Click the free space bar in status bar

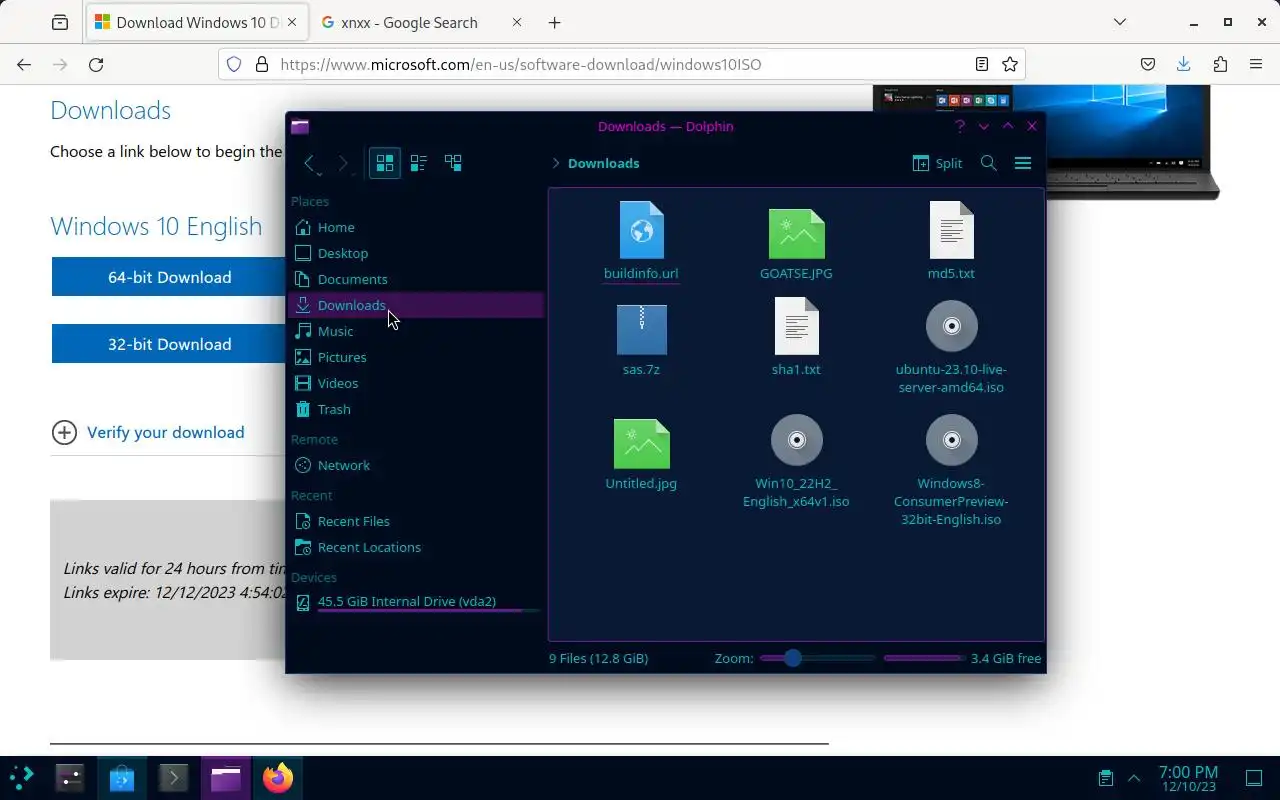[x=924, y=658]
